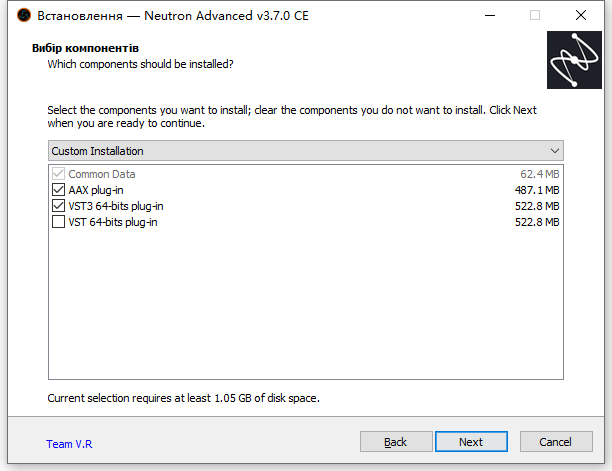Image resolution: width=612 pixels, height=471 pixels.
Task: Click the Common Data component label
Action: pyautogui.click(x=102, y=174)
